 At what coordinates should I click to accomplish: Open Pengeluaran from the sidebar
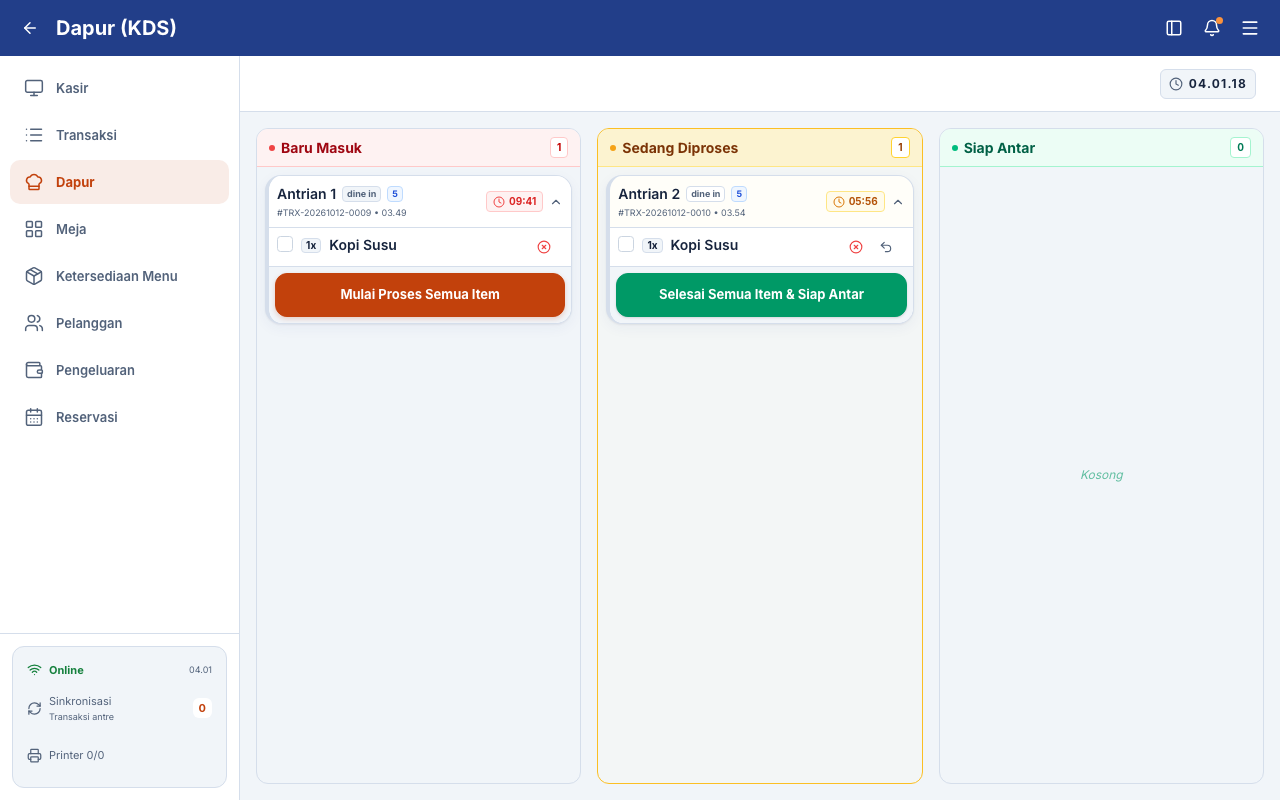(x=119, y=370)
